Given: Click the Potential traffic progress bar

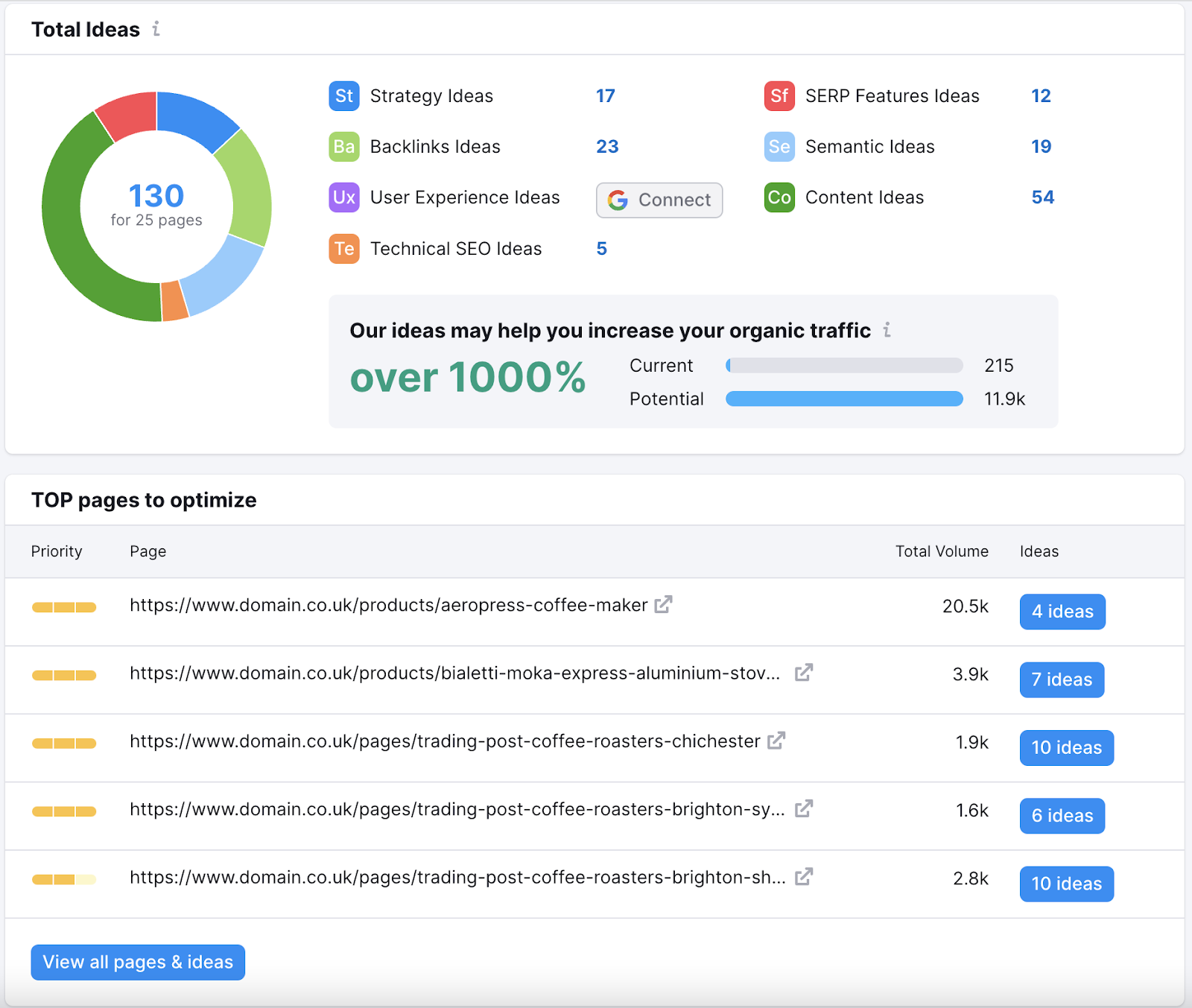Looking at the screenshot, I should click(844, 399).
